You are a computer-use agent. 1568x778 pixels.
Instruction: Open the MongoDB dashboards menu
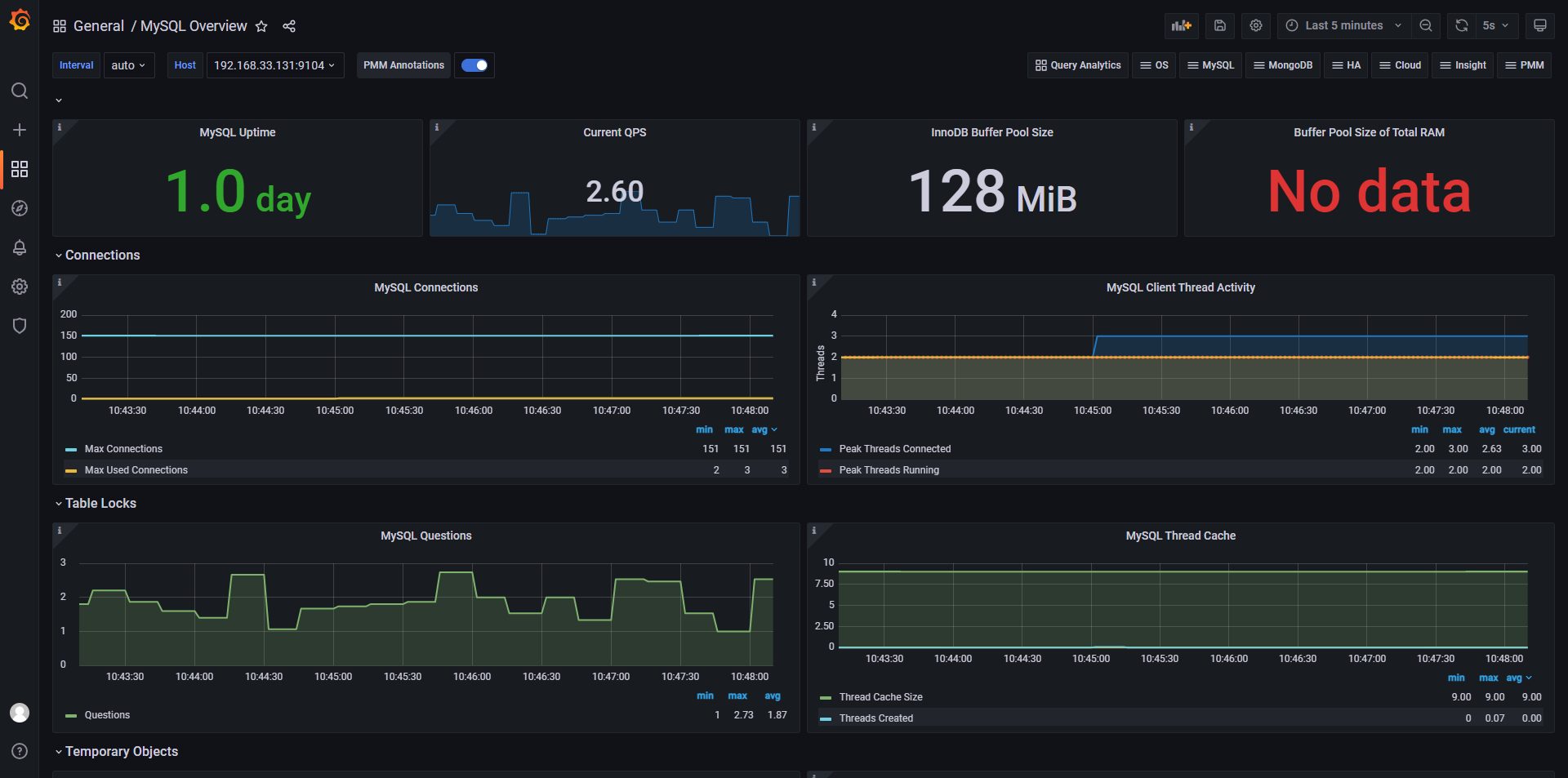[1283, 65]
